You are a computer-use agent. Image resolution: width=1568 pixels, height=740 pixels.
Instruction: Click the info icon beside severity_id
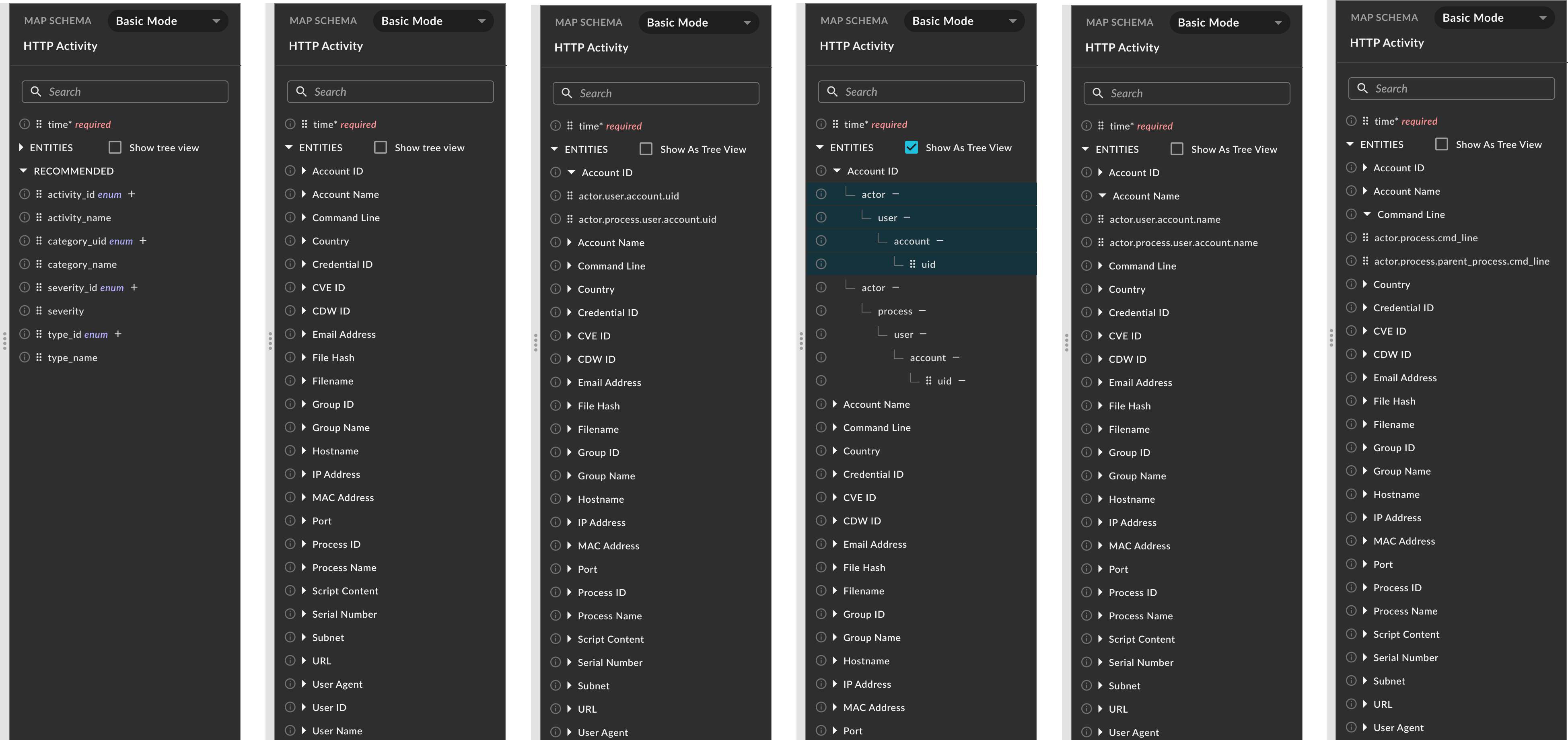pyautogui.click(x=25, y=287)
